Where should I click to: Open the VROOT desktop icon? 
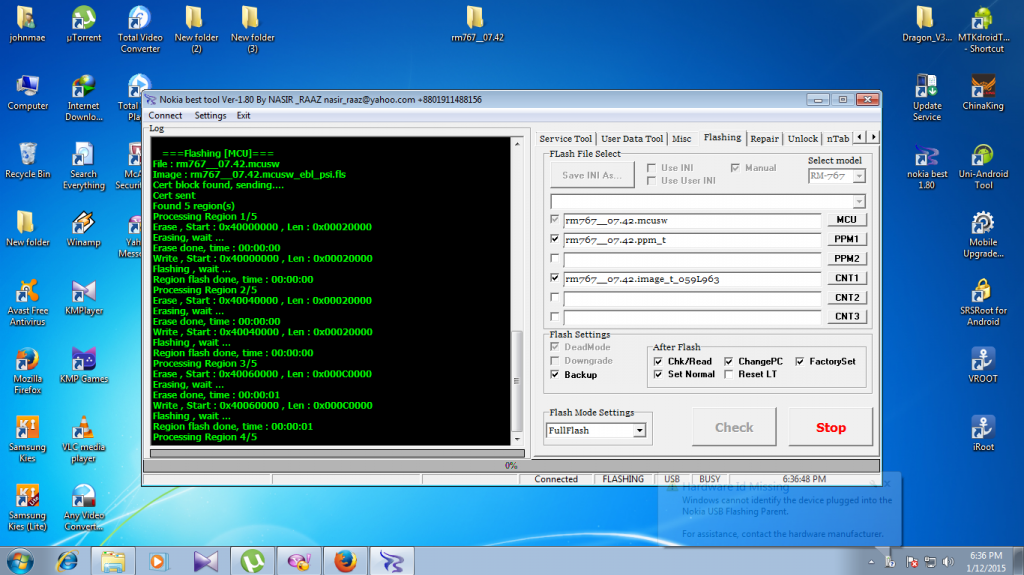[x=983, y=361]
